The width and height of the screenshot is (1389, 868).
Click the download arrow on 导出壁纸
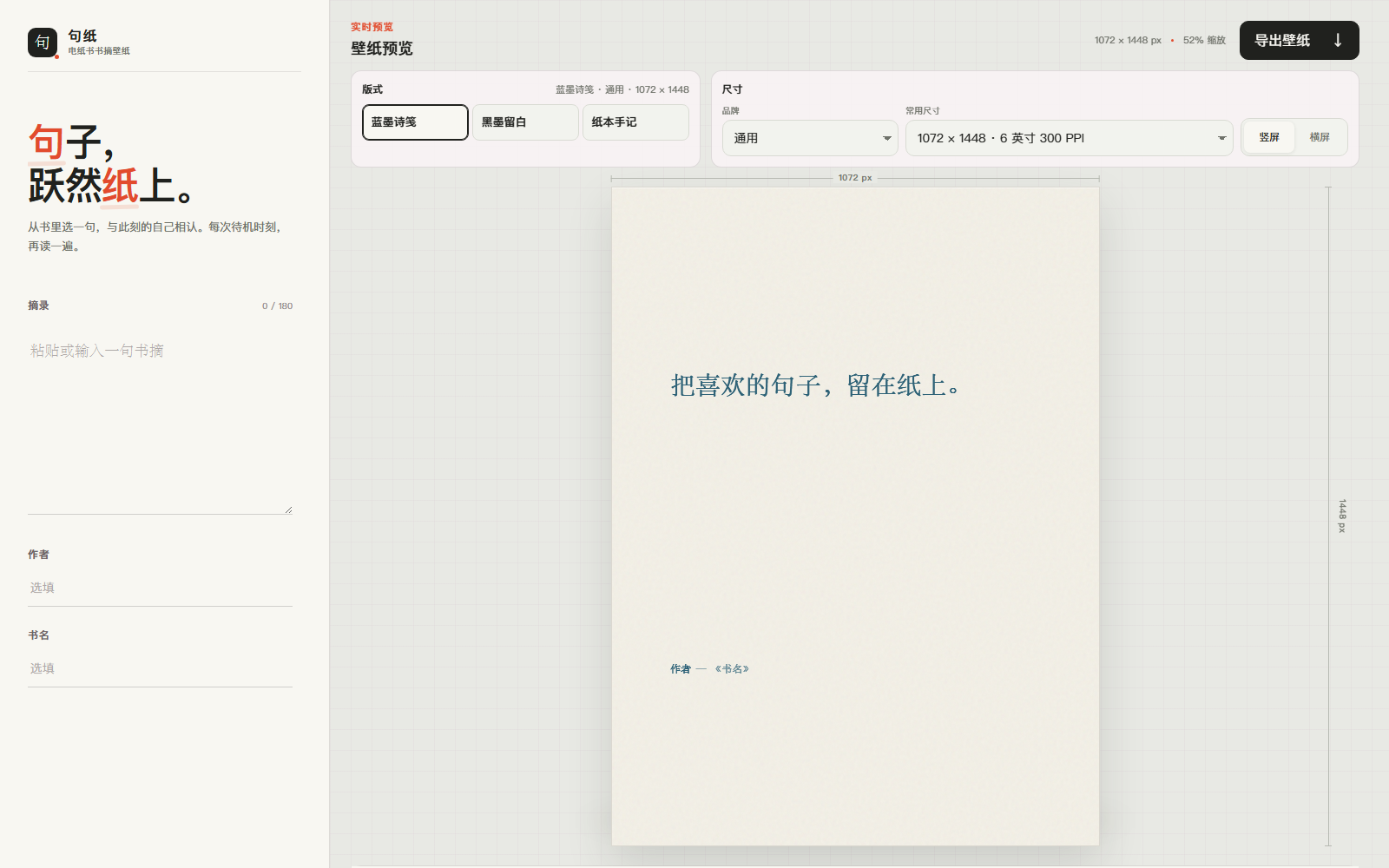point(1338,41)
